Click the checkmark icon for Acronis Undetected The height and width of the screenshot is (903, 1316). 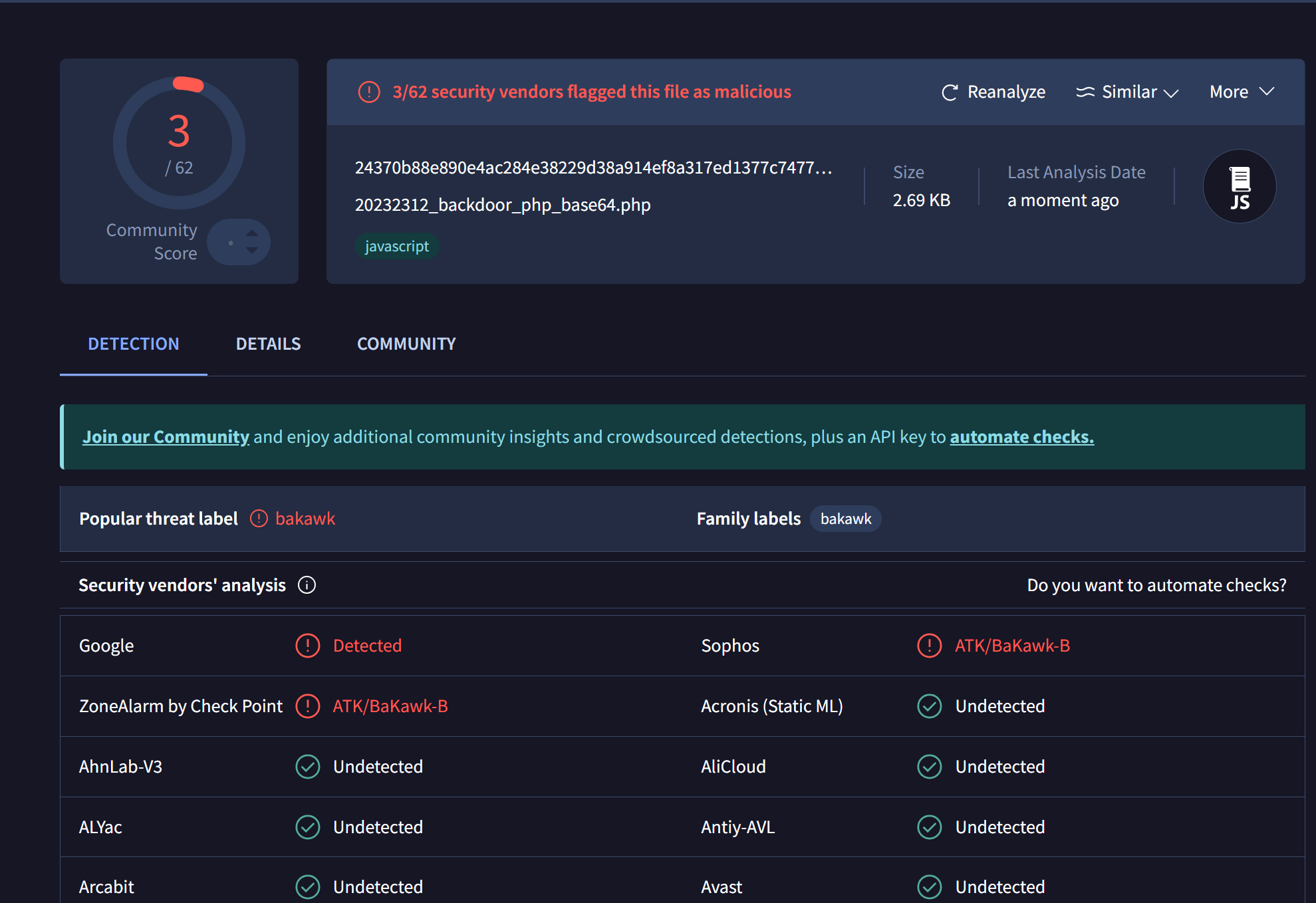coord(929,706)
